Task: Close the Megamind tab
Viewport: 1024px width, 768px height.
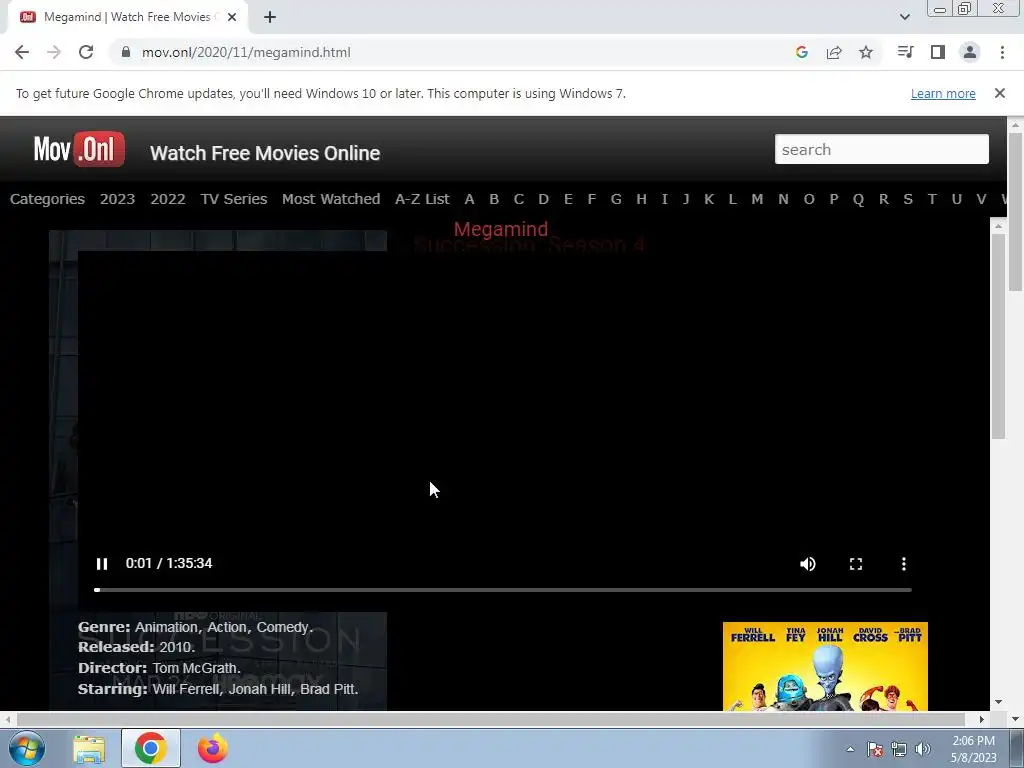Action: click(x=232, y=18)
